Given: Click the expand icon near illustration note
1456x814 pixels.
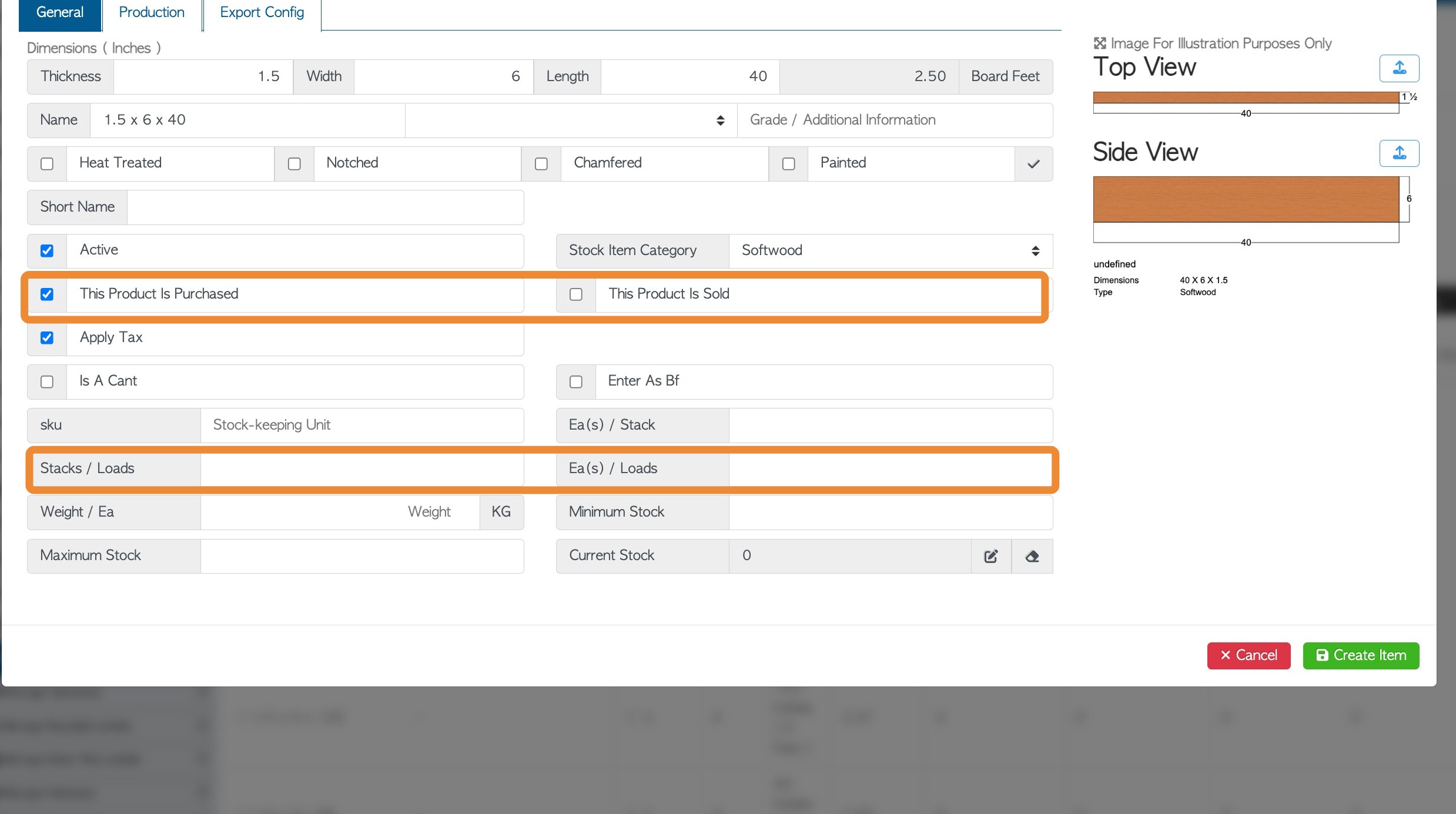Looking at the screenshot, I should point(1100,43).
